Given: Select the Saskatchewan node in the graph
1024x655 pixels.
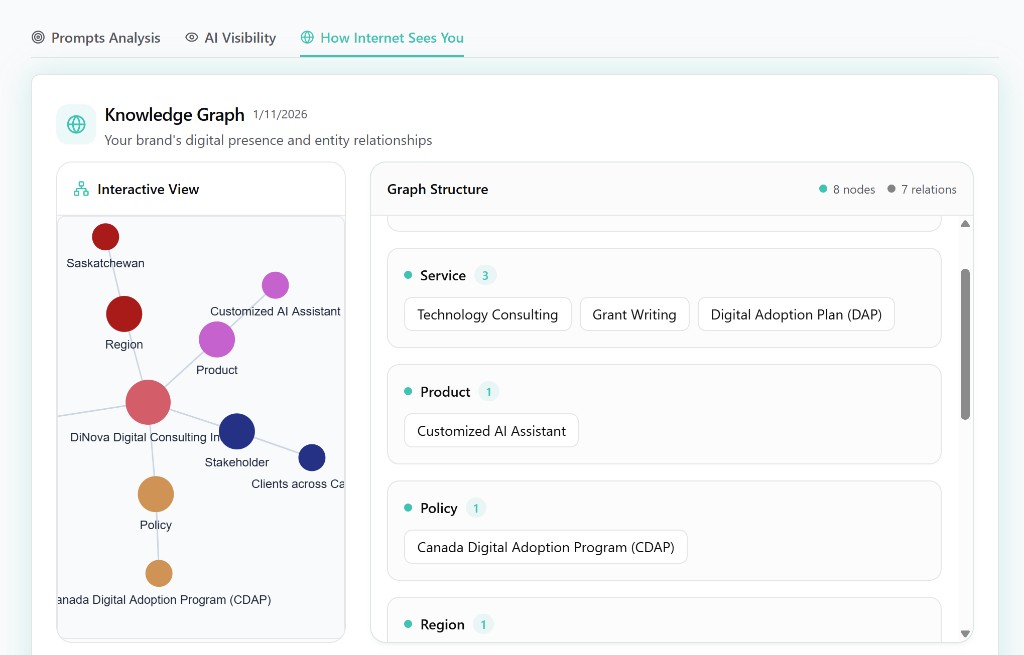Looking at the screenshot, I should pos(105,237).
